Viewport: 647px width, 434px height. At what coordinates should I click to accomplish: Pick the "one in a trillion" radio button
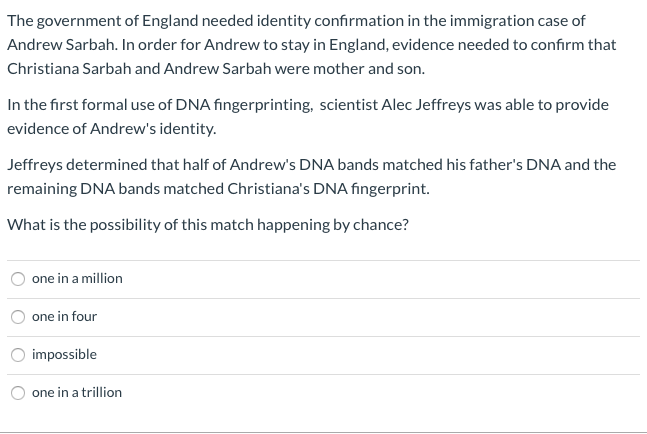[x=18, y=393]
